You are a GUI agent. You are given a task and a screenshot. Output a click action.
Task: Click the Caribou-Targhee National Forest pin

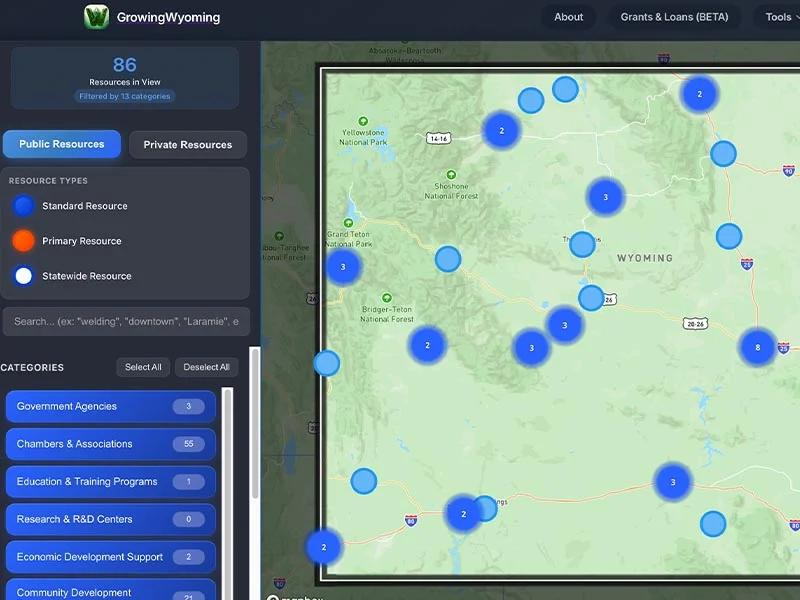tap(279, 236)
